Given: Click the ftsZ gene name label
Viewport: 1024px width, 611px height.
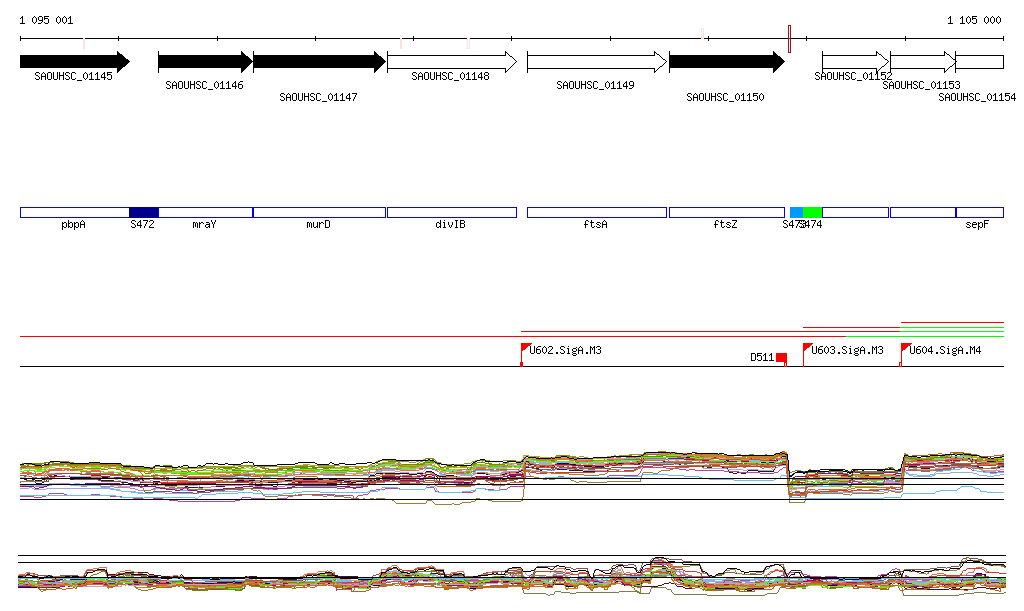Looking at the screenshot, I should (726, 225).
